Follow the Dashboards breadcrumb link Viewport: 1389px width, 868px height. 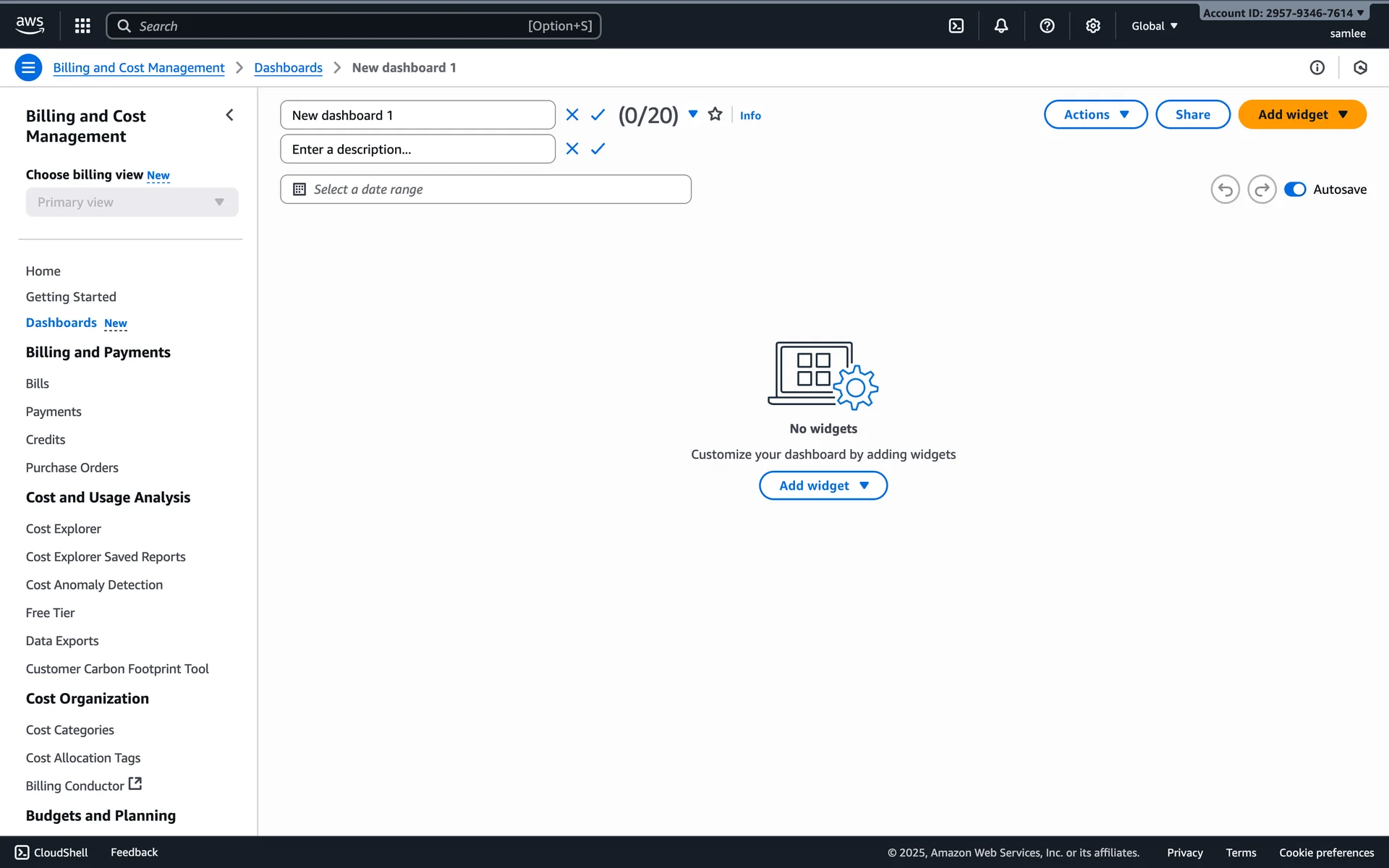(288, 67)
